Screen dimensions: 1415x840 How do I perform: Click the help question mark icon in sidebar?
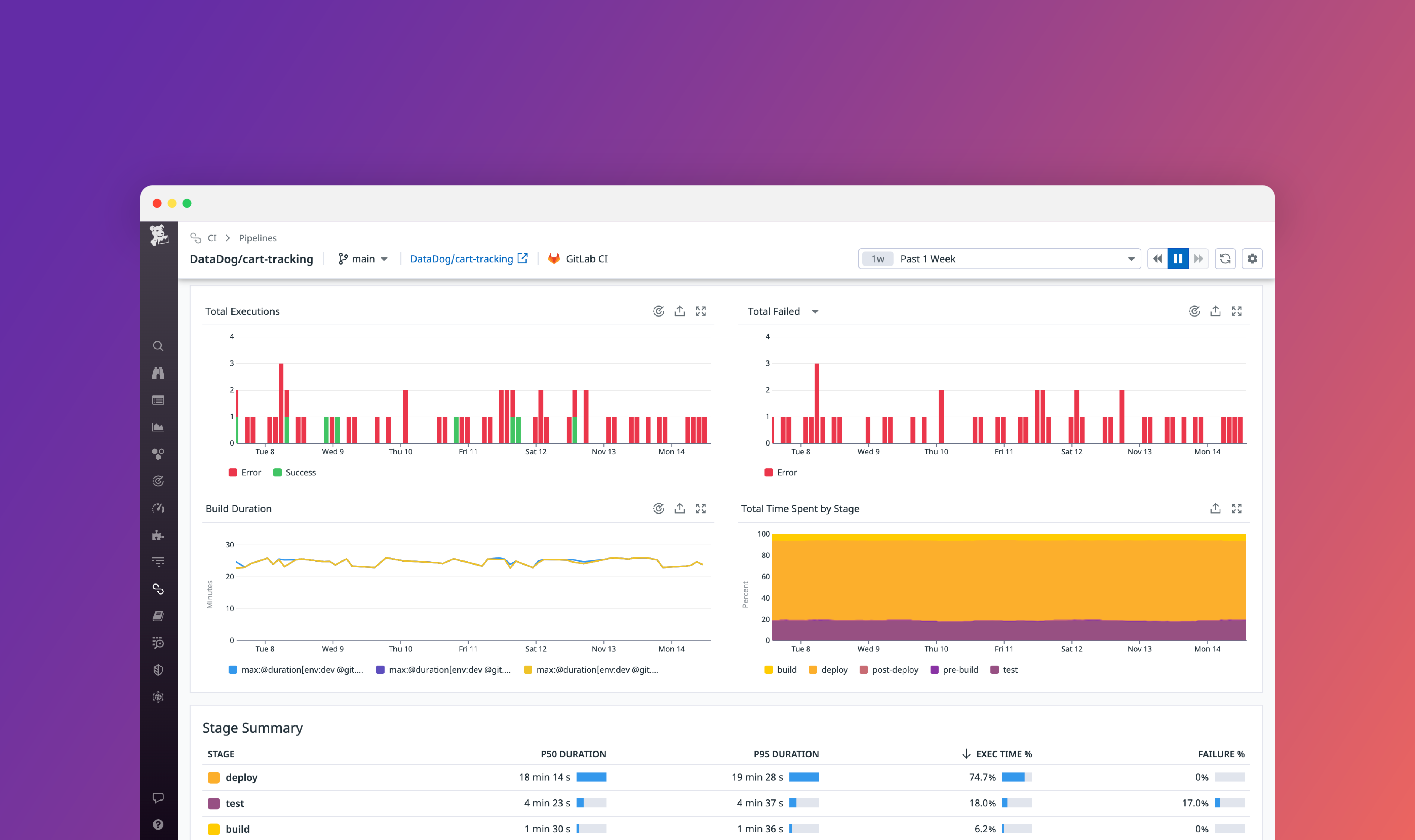[159, 824]
